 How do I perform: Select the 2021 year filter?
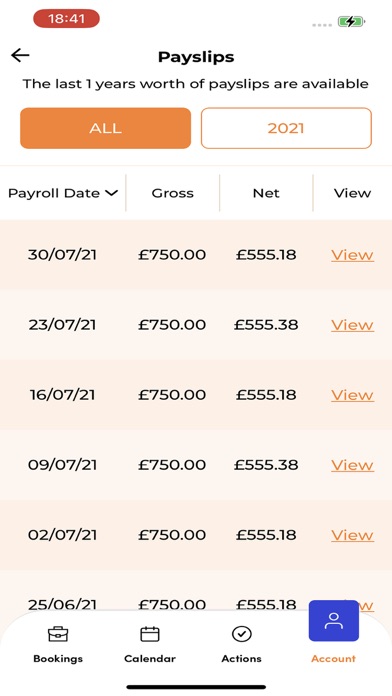286,128
